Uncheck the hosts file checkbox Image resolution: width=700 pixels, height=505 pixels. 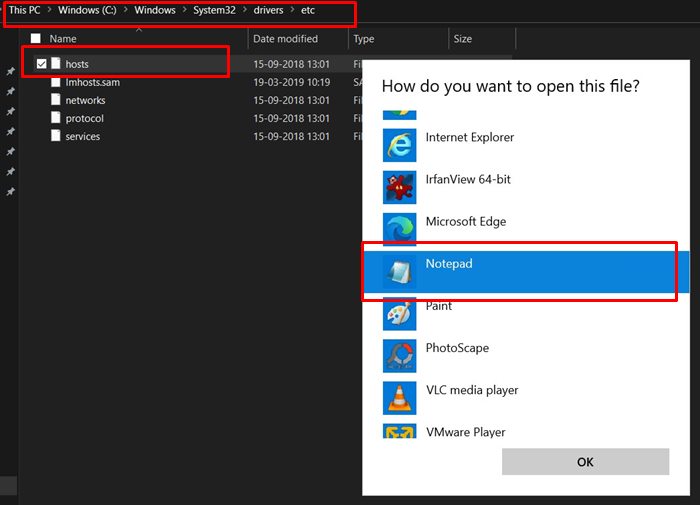(42, 64)
